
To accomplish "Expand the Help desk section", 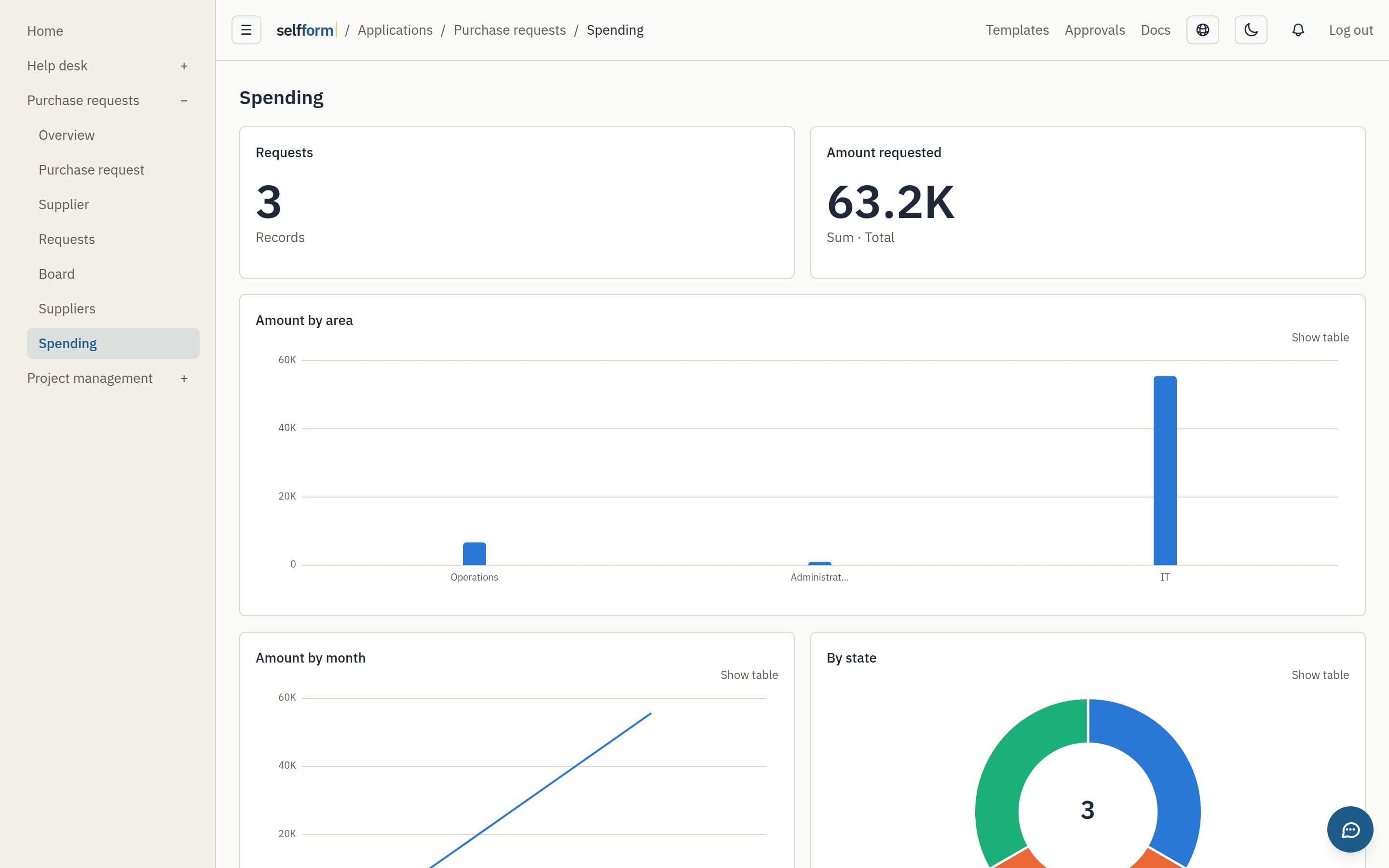I will click(x=184, y=66).
